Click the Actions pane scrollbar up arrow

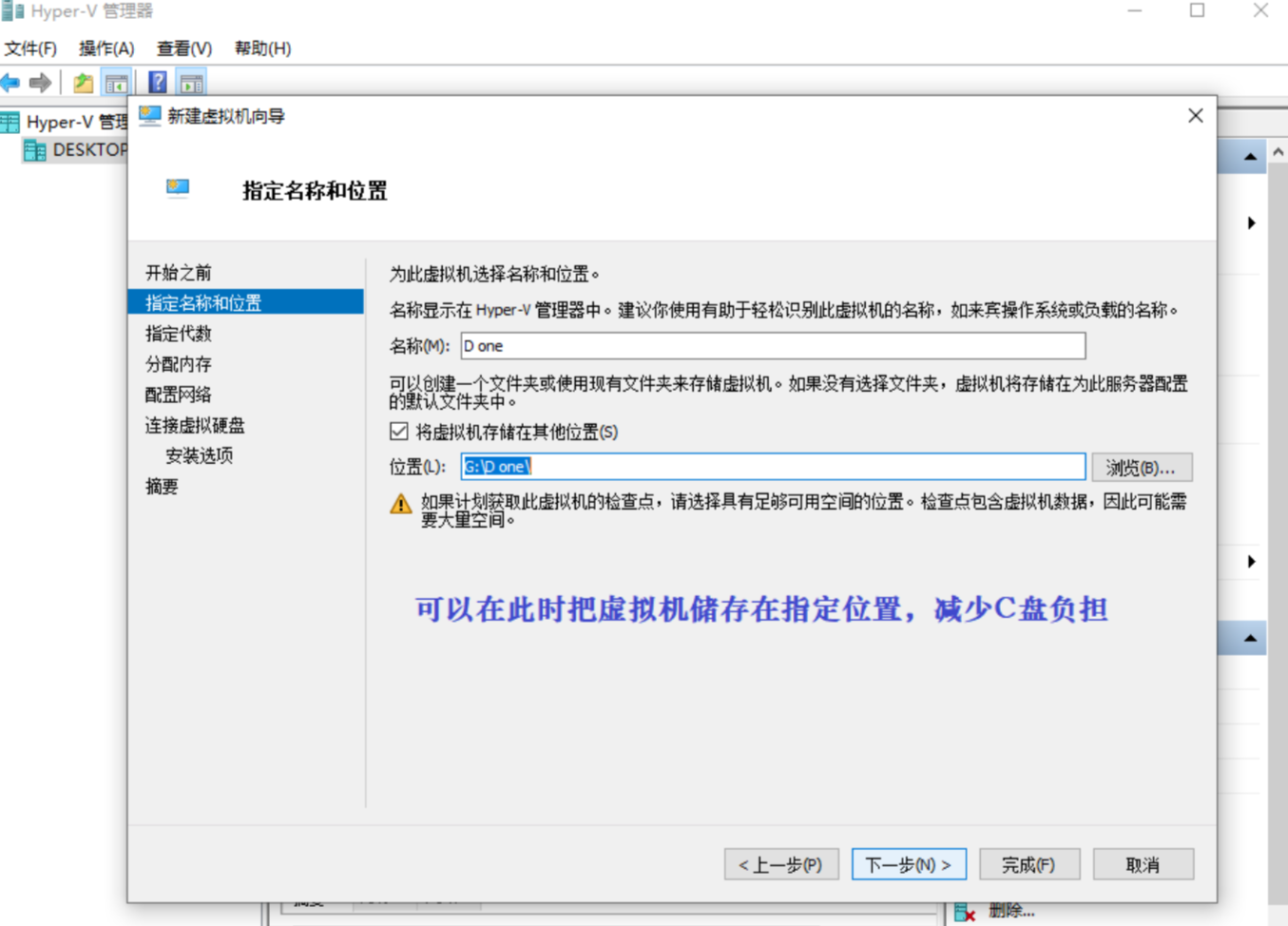tap(1278, 152)
